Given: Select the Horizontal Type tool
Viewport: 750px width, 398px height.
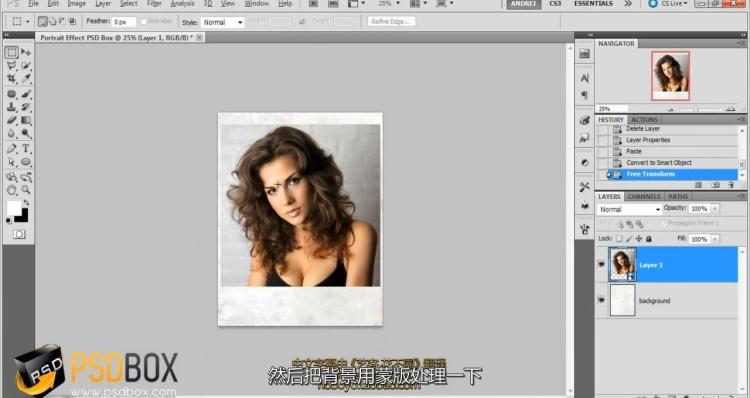Looking at the screenshot, I should (26, 148).
